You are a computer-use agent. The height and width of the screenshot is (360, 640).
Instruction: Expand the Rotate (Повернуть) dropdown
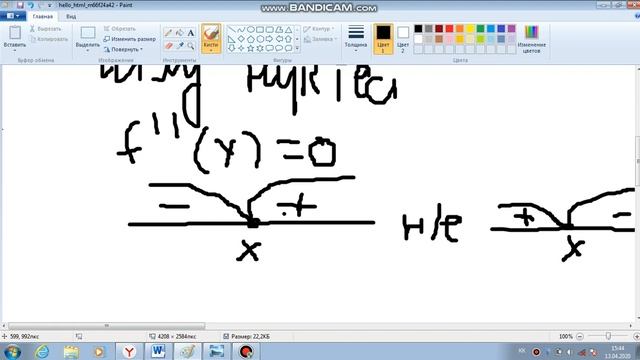pos(123,49)
